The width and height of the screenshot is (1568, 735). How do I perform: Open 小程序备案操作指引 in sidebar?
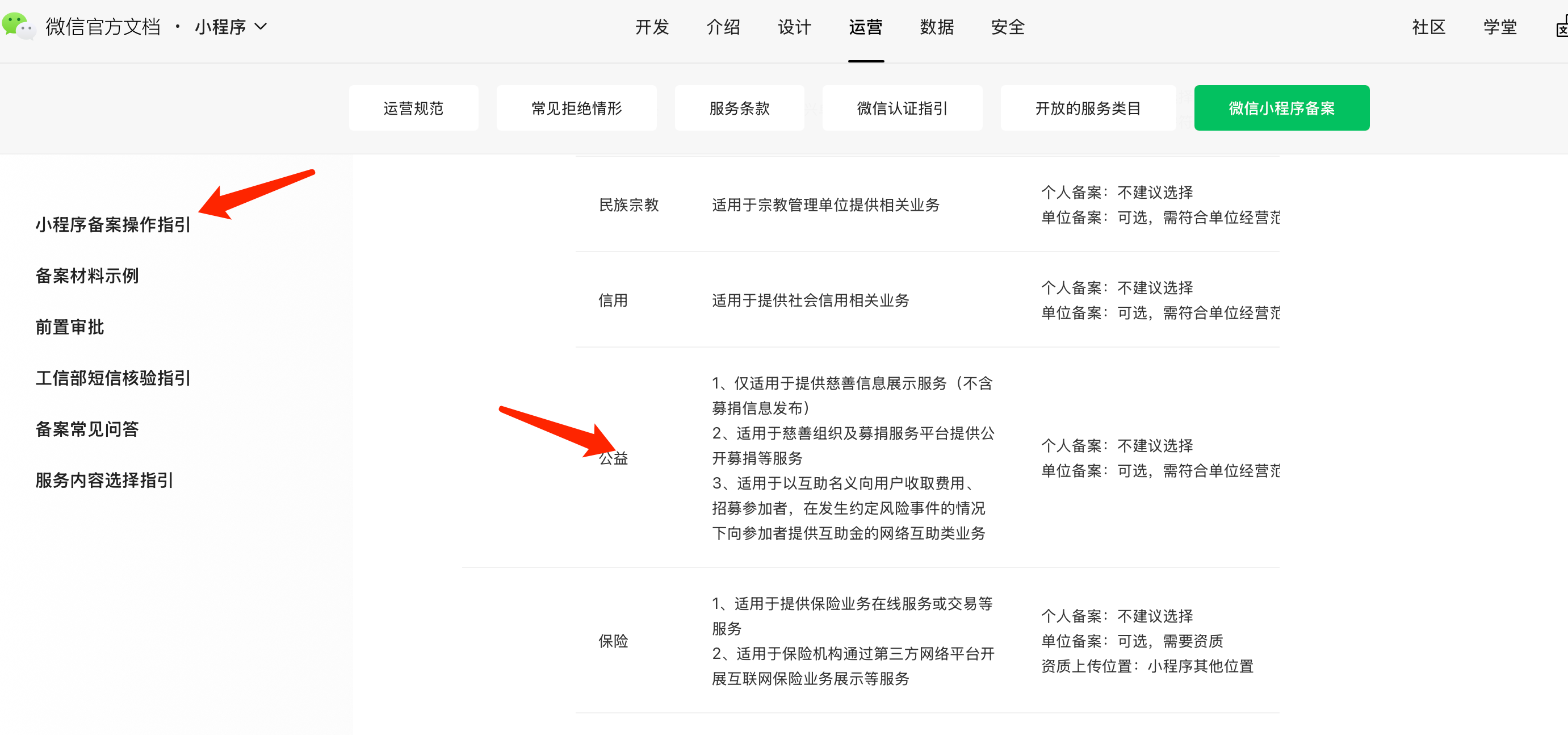coord(113,225)
